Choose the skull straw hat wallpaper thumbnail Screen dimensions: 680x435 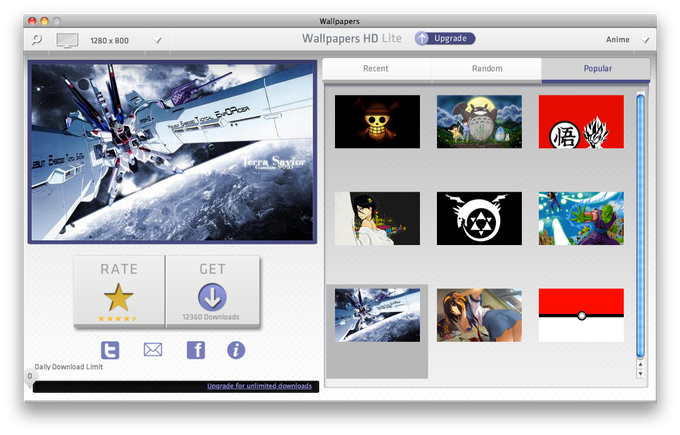click(x=377, y=122)
